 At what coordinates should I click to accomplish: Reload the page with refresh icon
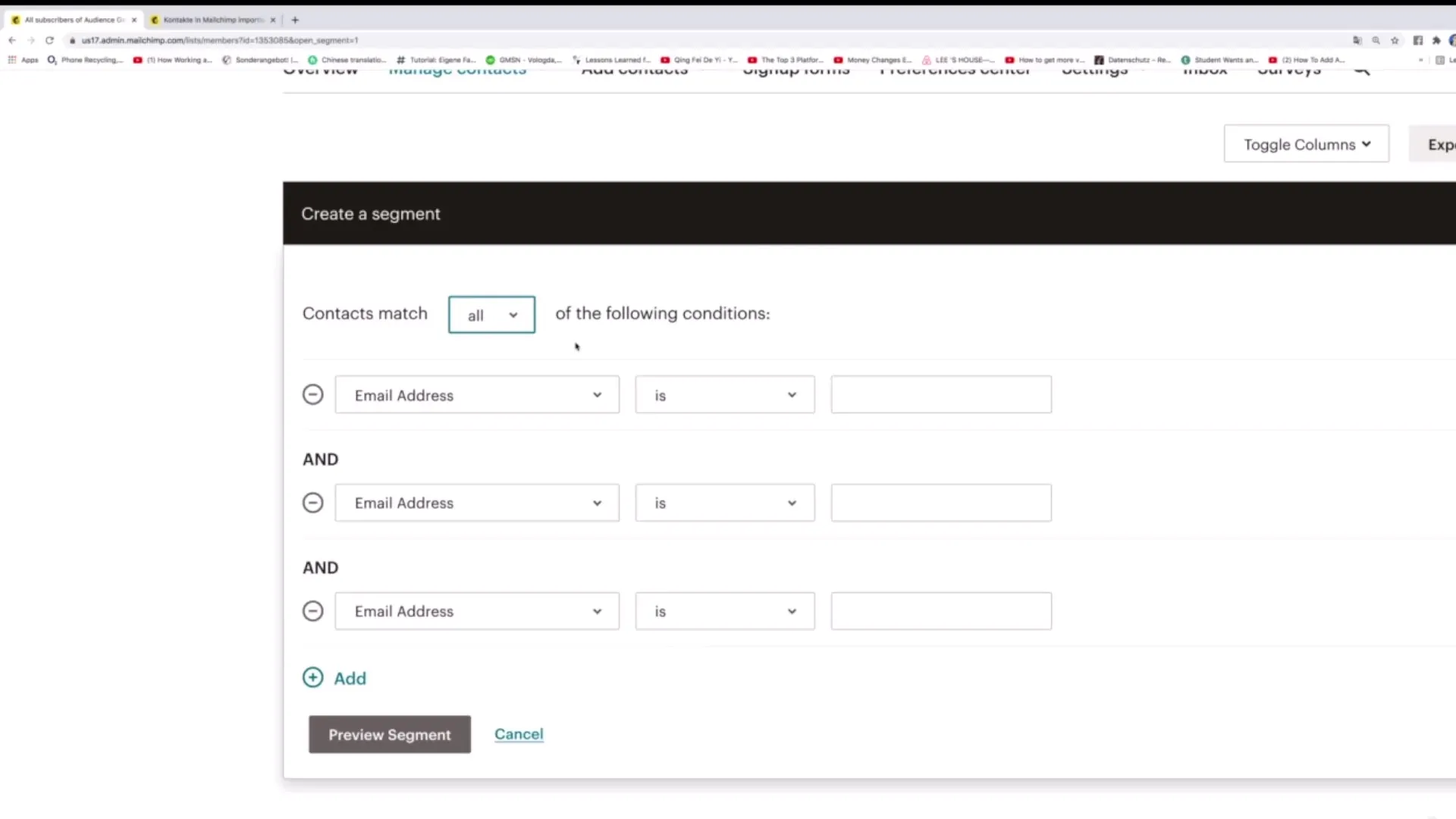(49, 40)
